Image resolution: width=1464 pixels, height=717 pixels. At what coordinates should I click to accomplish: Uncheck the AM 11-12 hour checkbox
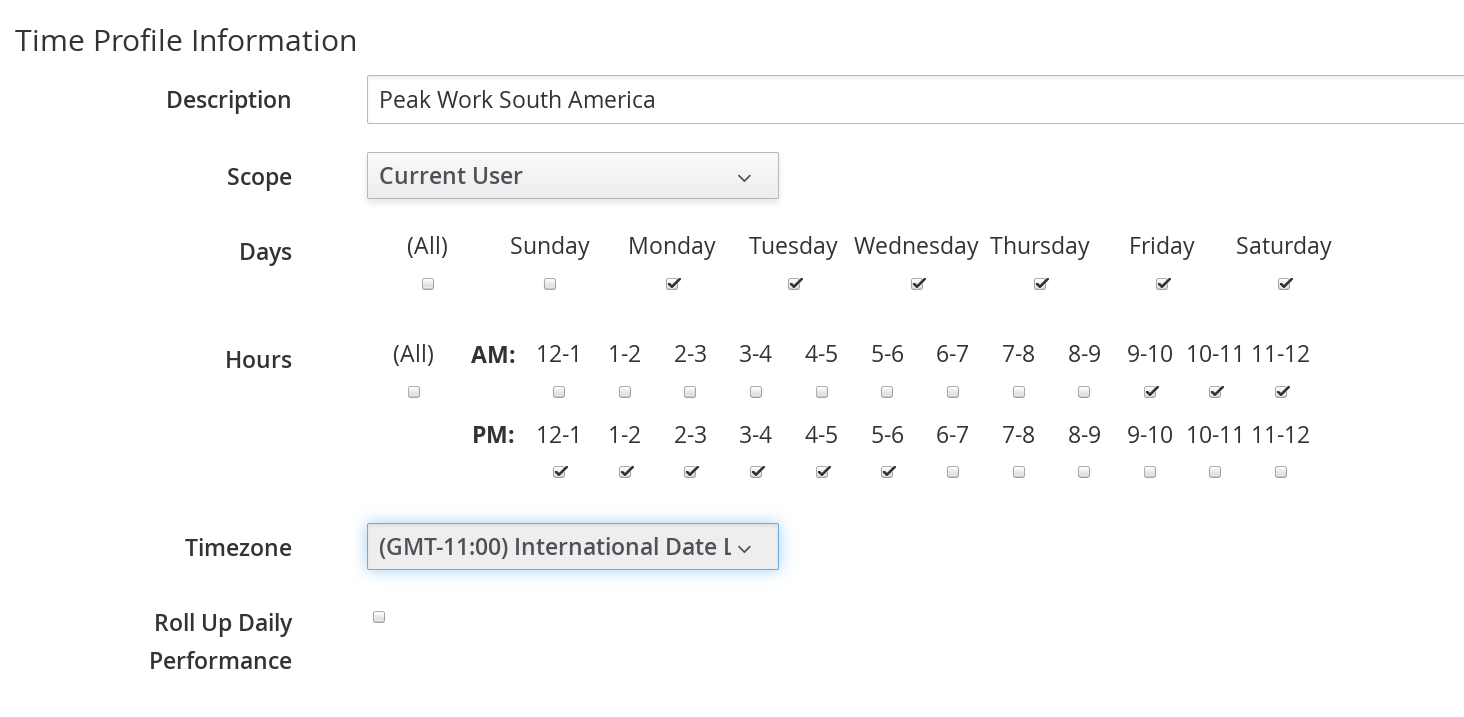point(1282,392)
